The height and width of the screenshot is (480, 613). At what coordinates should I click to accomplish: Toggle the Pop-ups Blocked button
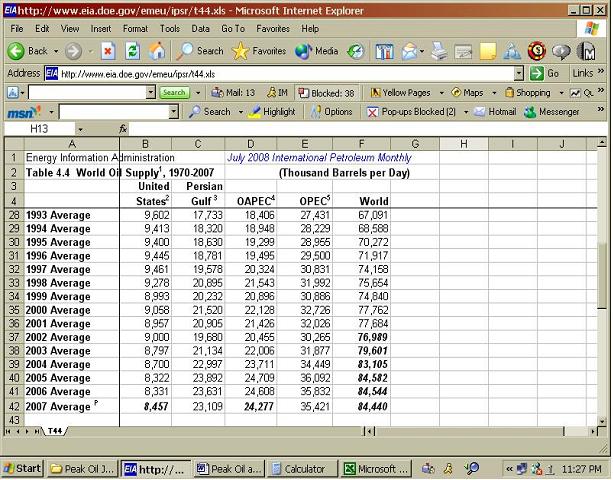click(411, 112)
